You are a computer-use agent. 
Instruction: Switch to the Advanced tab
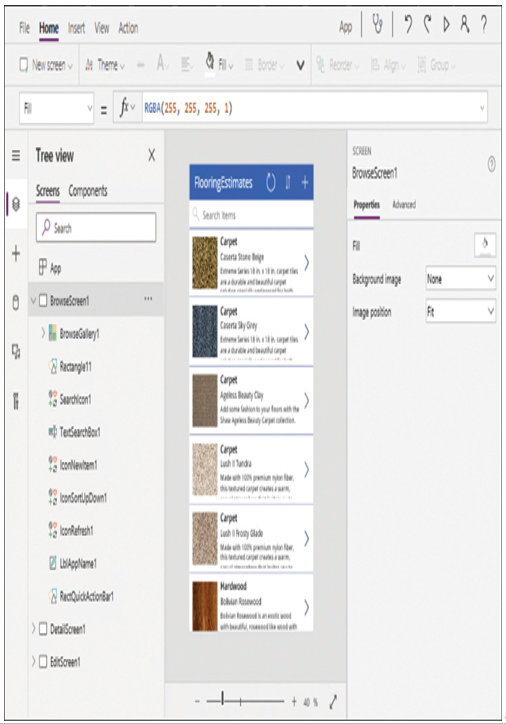[404, 204]
